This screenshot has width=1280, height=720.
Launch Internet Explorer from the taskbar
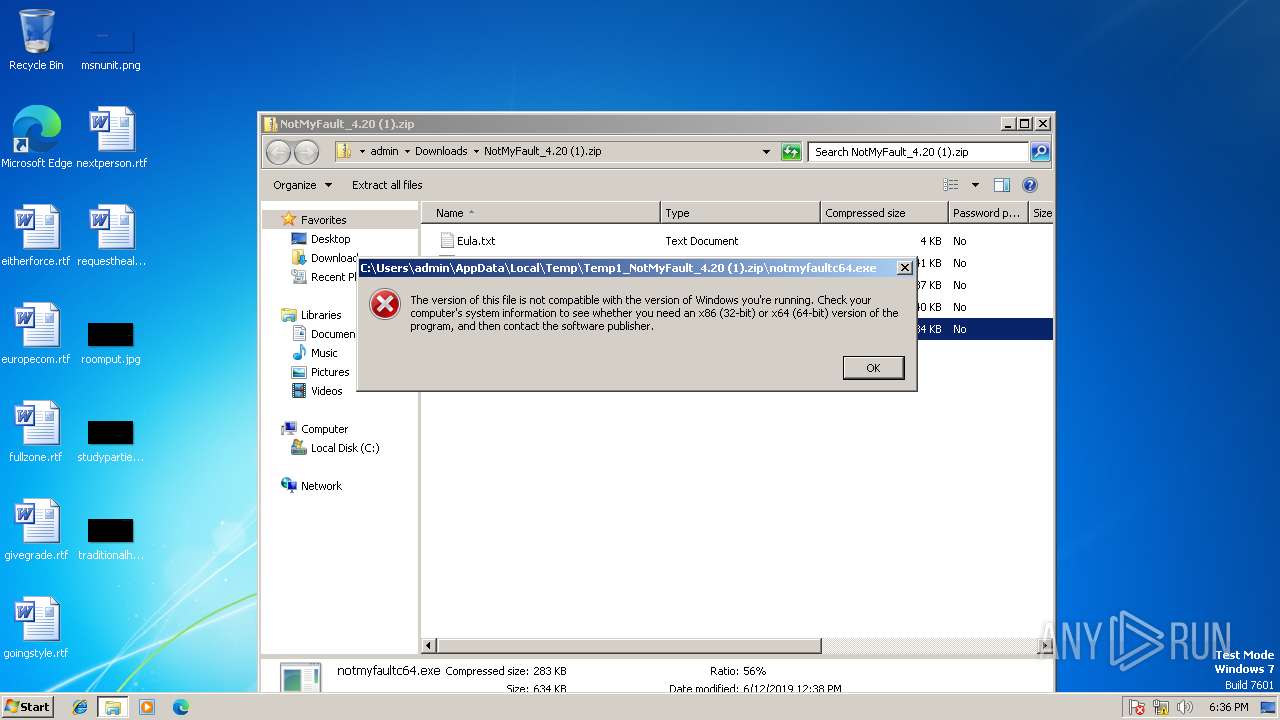(80, 707)
